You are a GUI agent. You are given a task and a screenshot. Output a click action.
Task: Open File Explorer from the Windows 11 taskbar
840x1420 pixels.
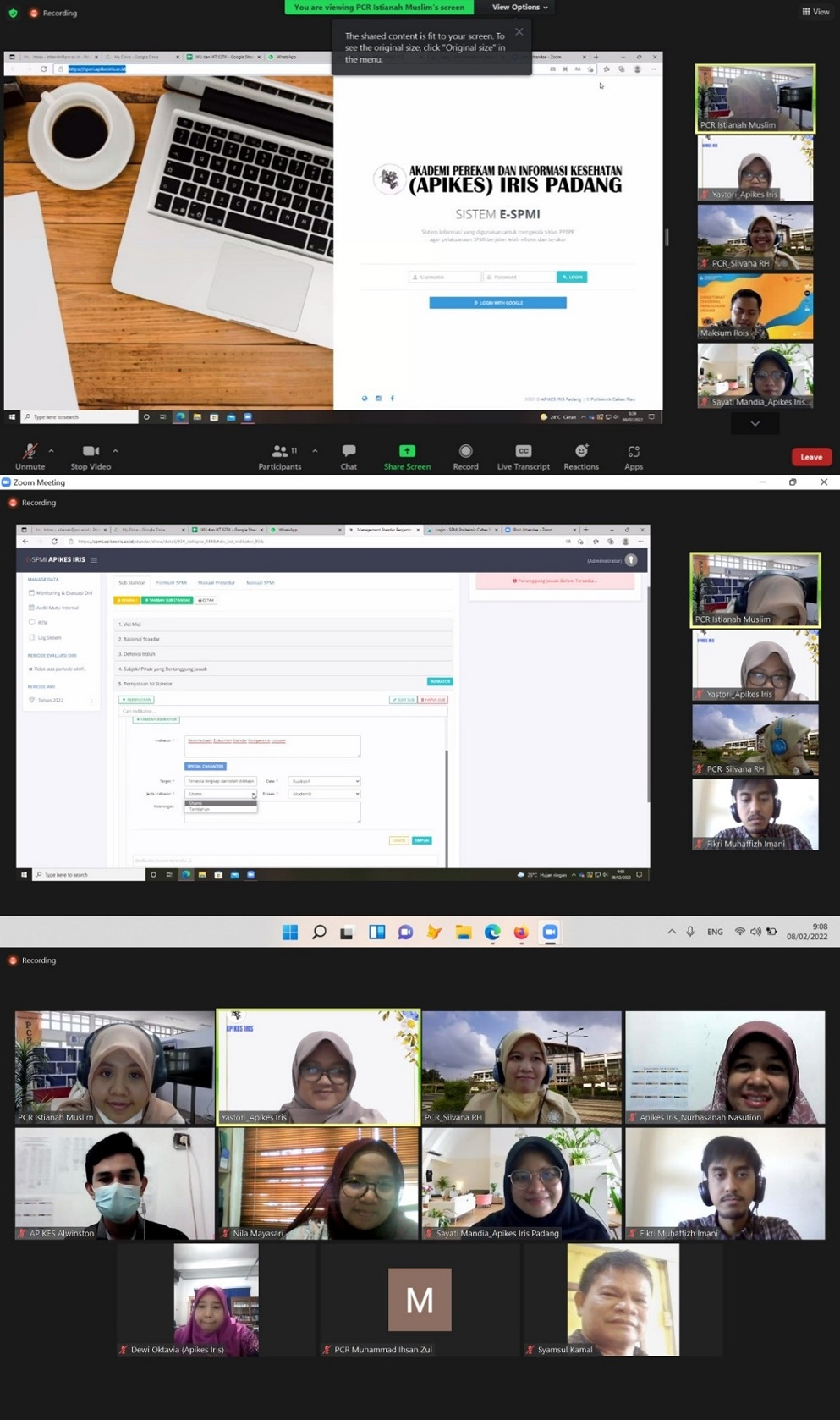(463, 932)
